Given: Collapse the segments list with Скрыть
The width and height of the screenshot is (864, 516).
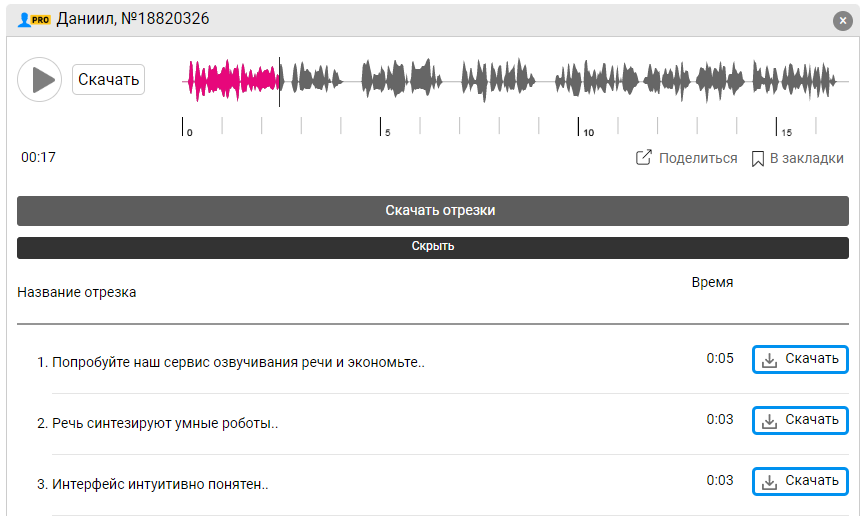Looking at the screenshot, I should tap(432, 247).
